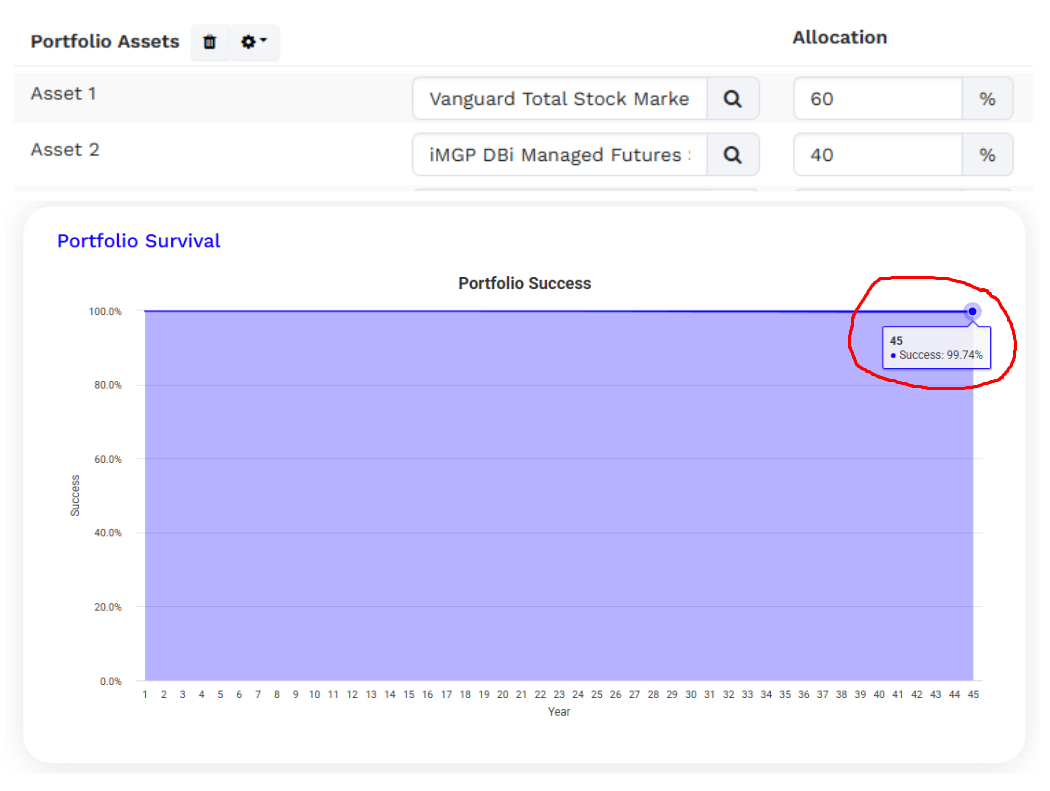Click the 100.0% y-axis label
The image size is (1050, 791).
105,311
